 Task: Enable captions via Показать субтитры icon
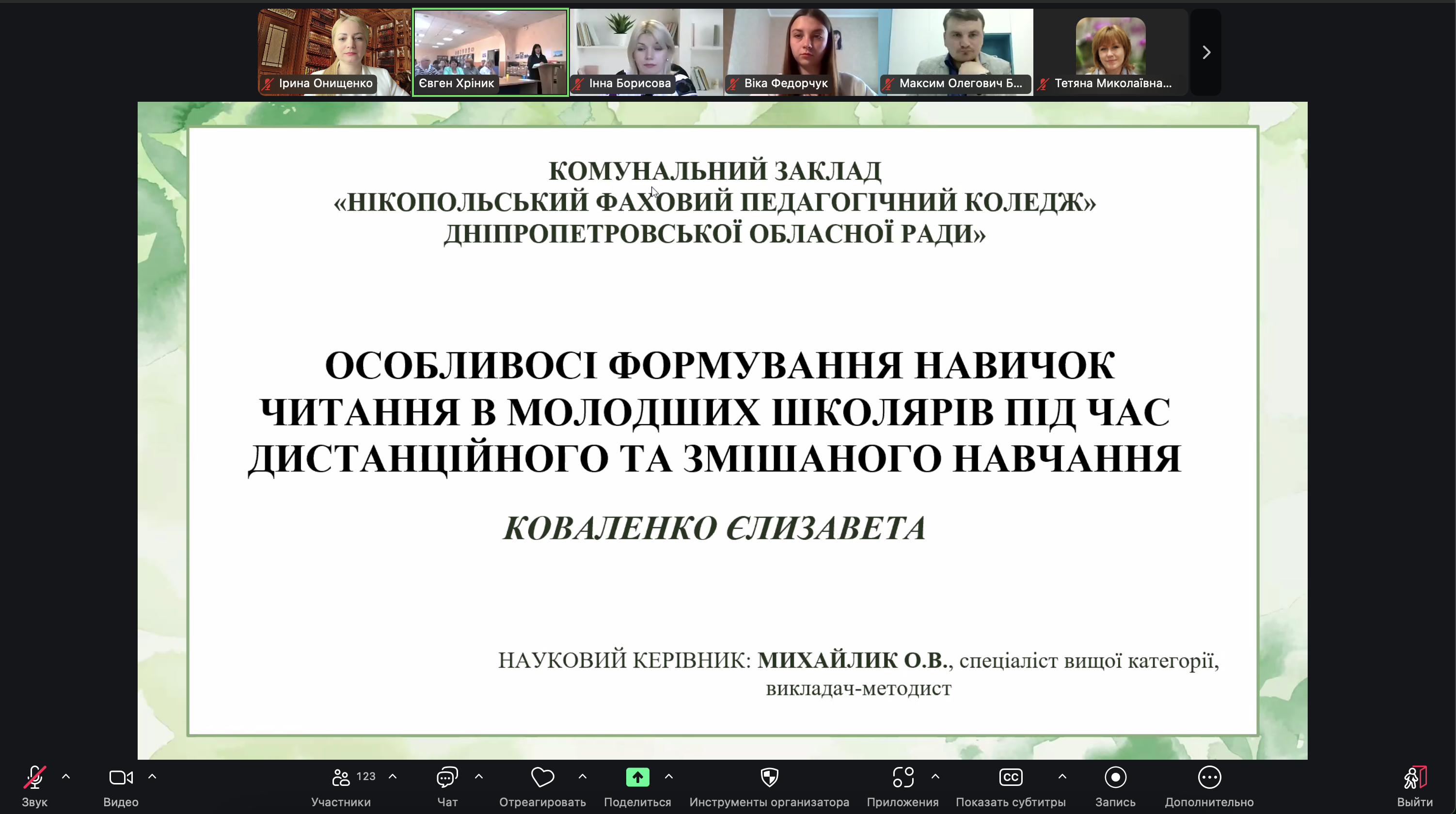1011,778
